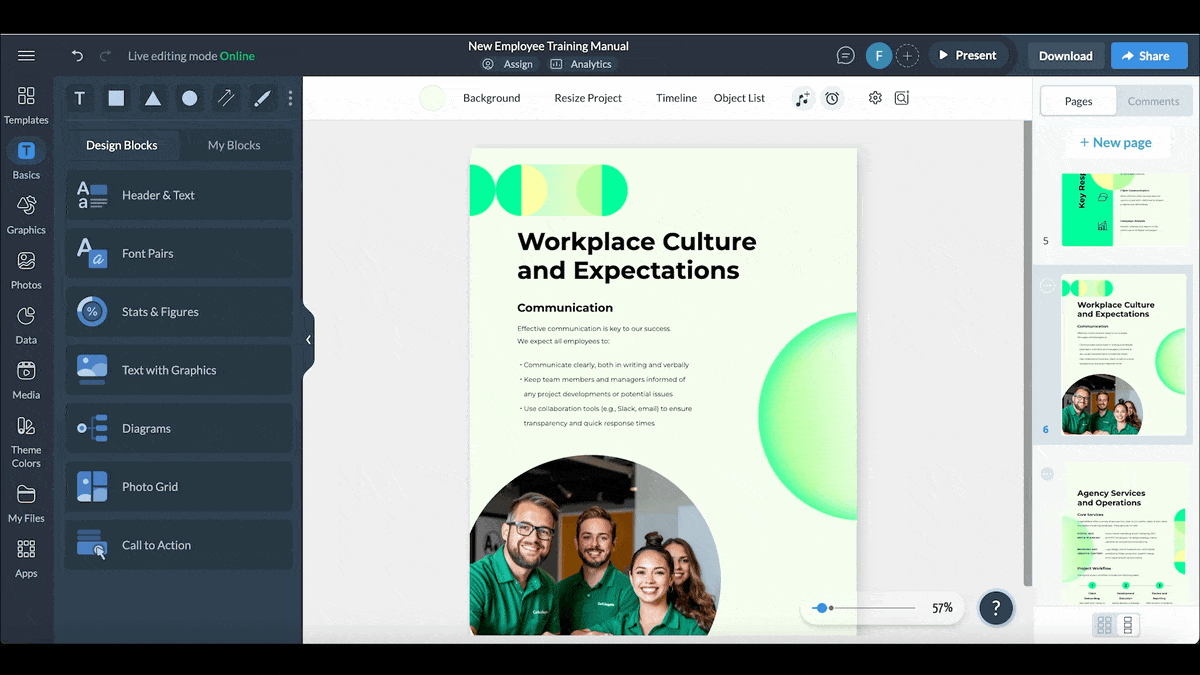Select the triangle shape tool
This screenshot has width=1200, height=675.
153,98
